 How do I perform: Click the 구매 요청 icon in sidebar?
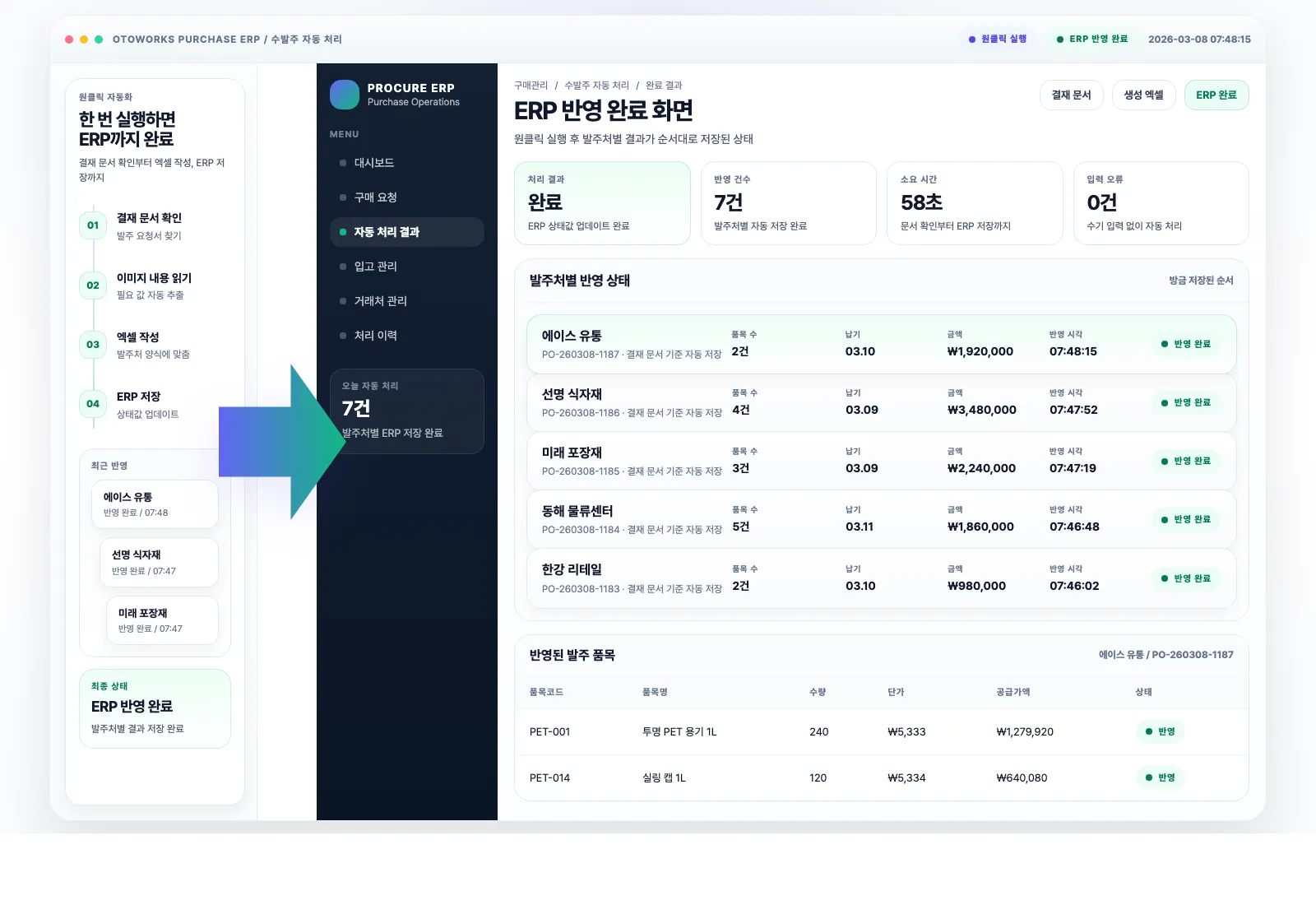click(341, 197)
